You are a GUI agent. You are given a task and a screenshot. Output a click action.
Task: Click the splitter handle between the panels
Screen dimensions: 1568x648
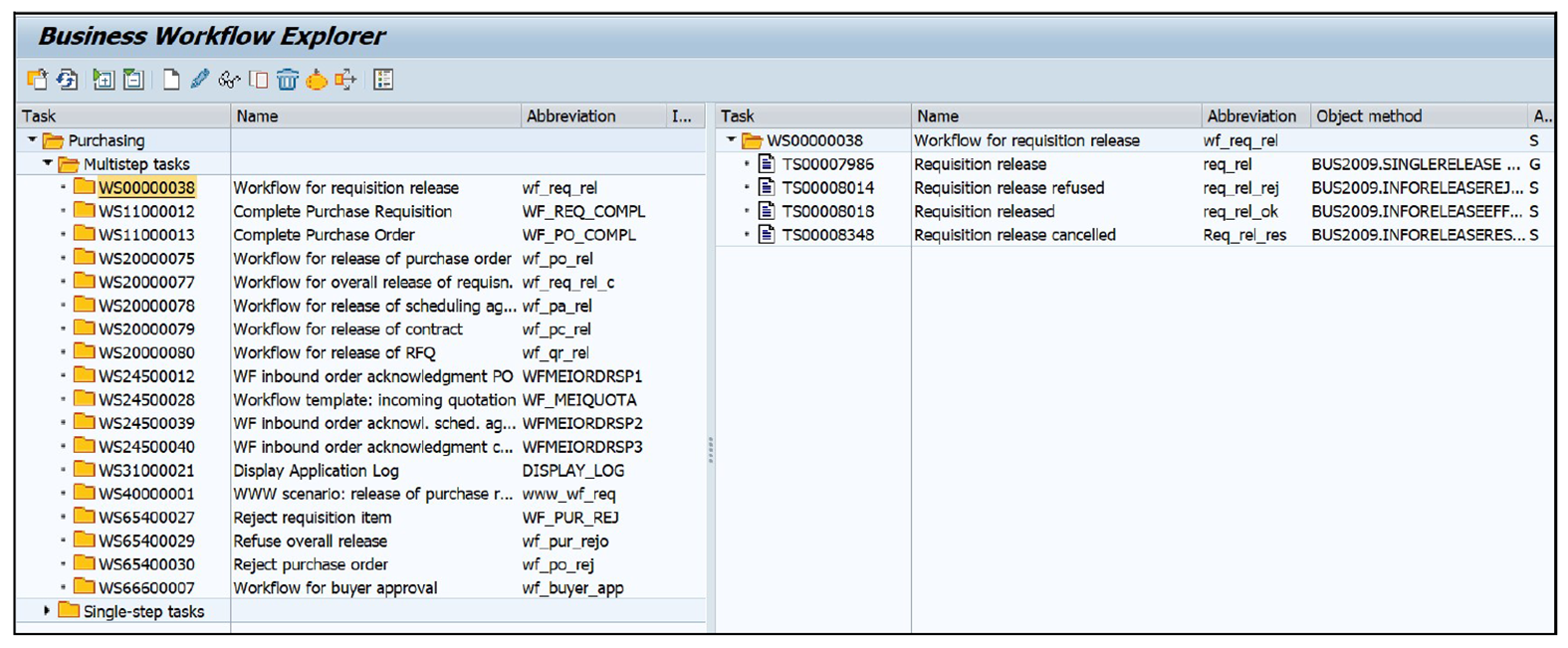coord(710,449)
